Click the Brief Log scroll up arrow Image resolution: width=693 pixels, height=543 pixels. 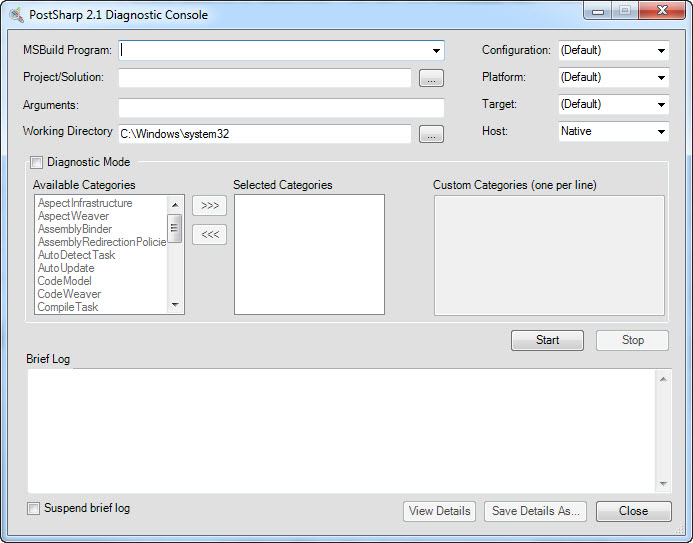tap(663, 379)
